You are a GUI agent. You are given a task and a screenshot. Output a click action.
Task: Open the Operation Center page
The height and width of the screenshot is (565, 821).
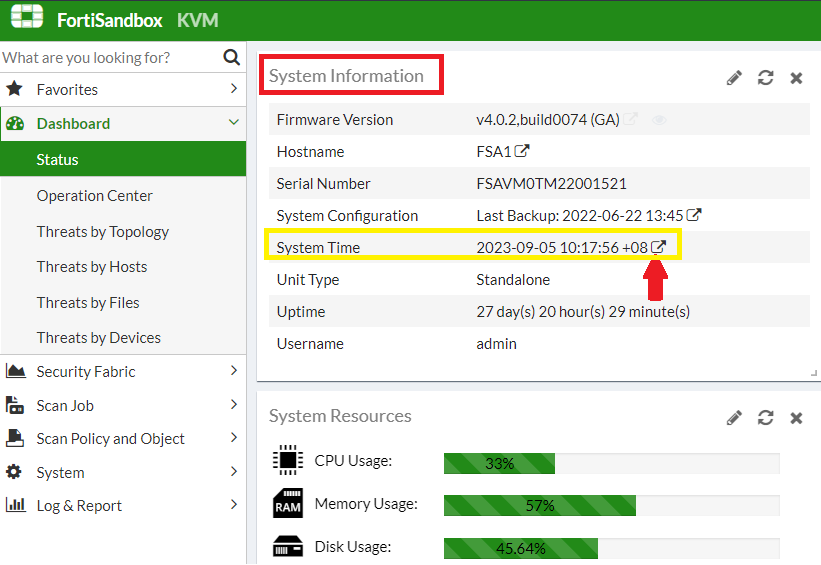[95, 196]
